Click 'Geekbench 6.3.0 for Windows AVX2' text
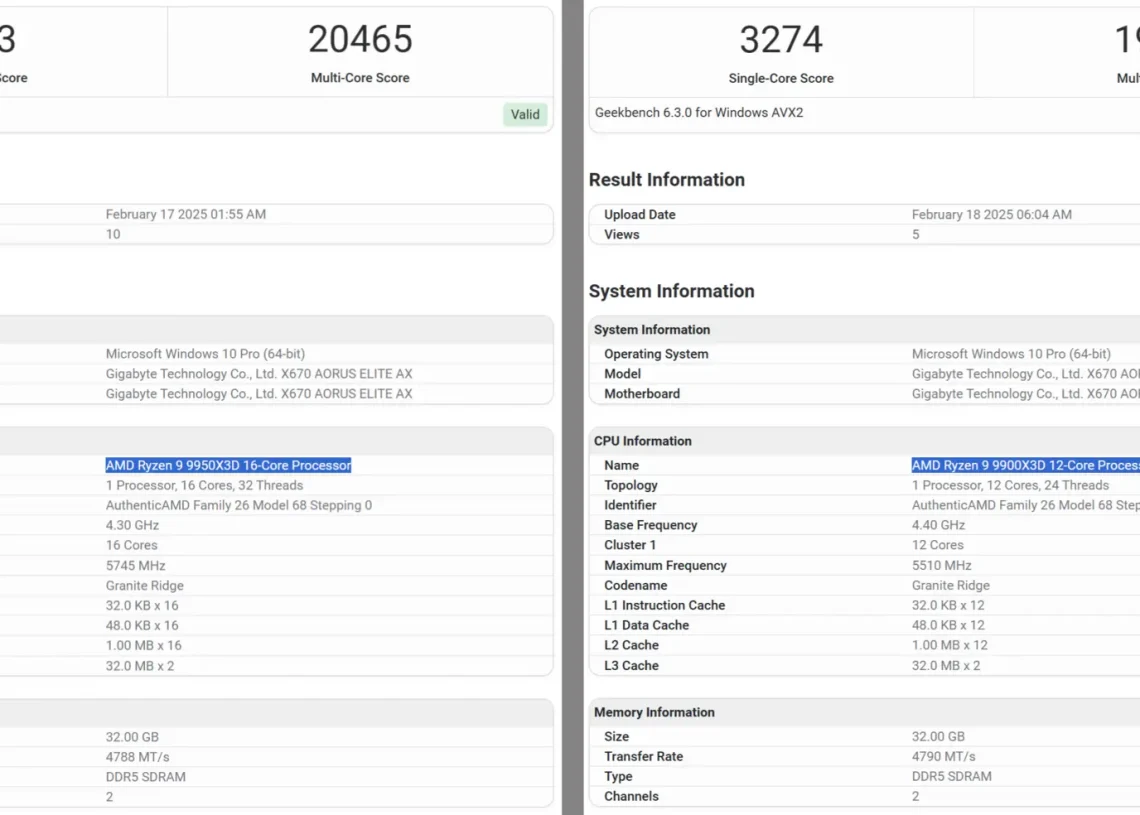This screenshot has width=1140, height=815. click(x=699, y=113)
